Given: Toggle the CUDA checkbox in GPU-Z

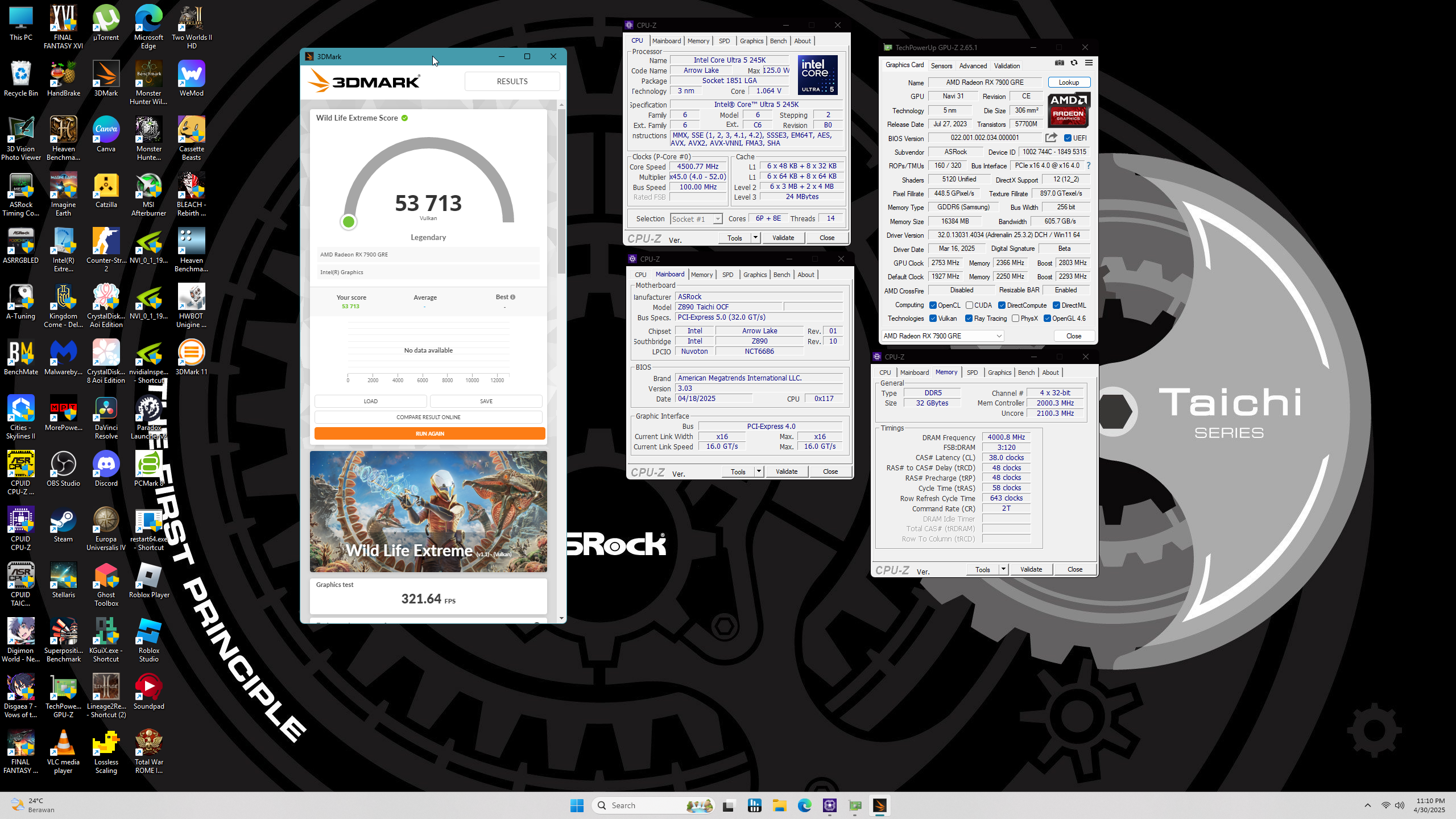Looking at the screenshot, I should click(x=969, y=305).
